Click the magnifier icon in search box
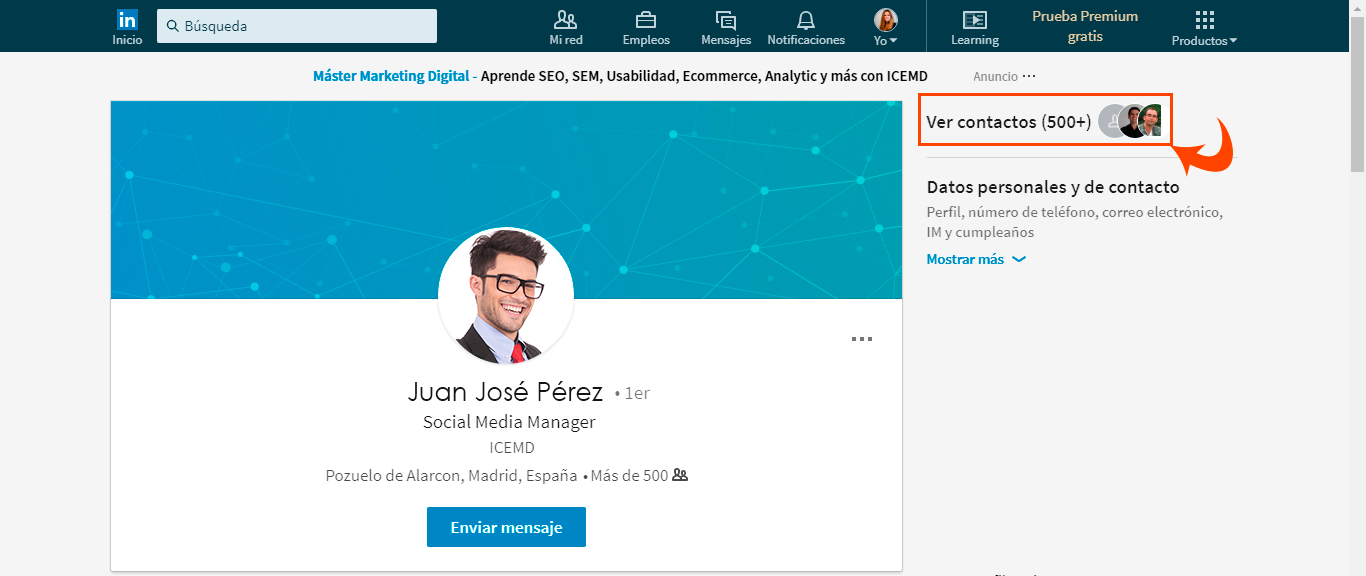Image resolution: width=1366 pixels, height=576 pixels. 173,26
